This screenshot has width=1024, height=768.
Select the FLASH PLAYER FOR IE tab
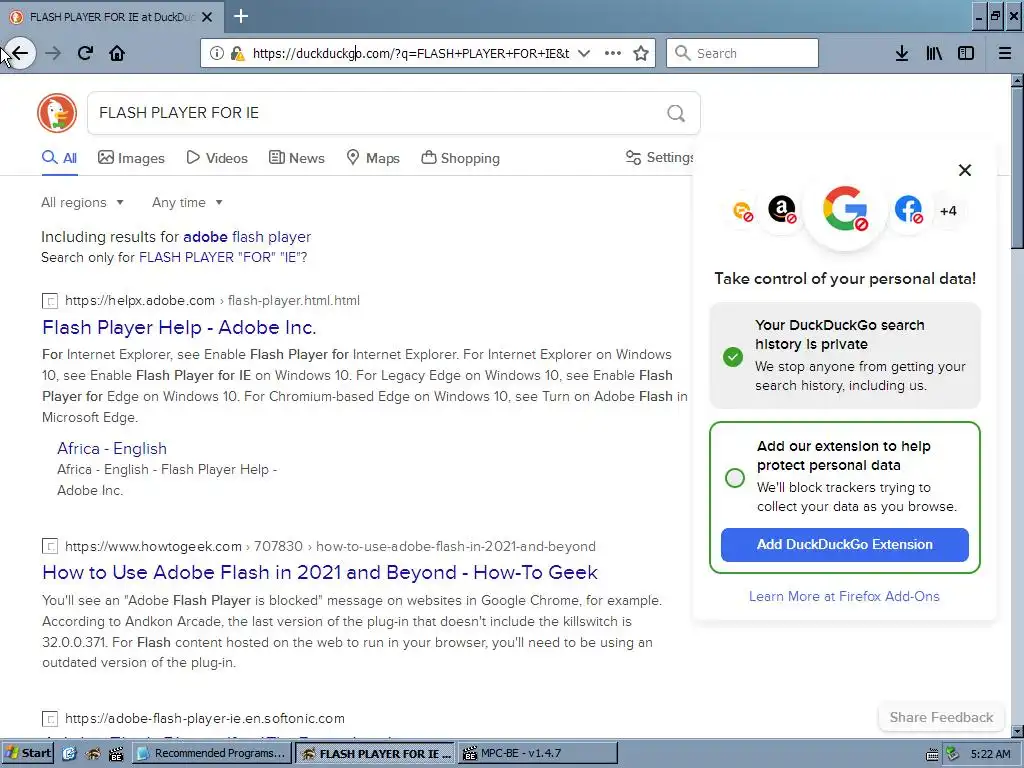(111, 17)
